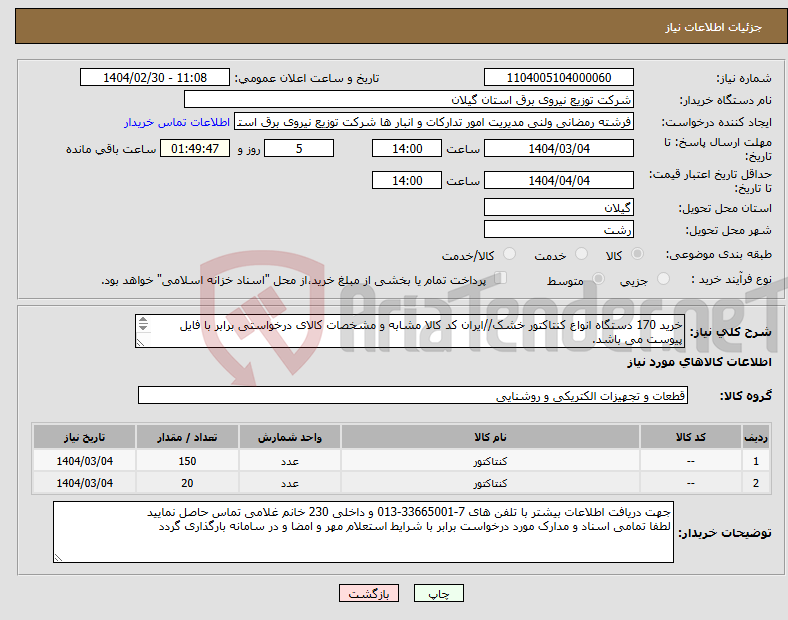This screenshot has width=788, height=620.
Task: Click کنتاکتور in table row 2
Action: (490, 483)
